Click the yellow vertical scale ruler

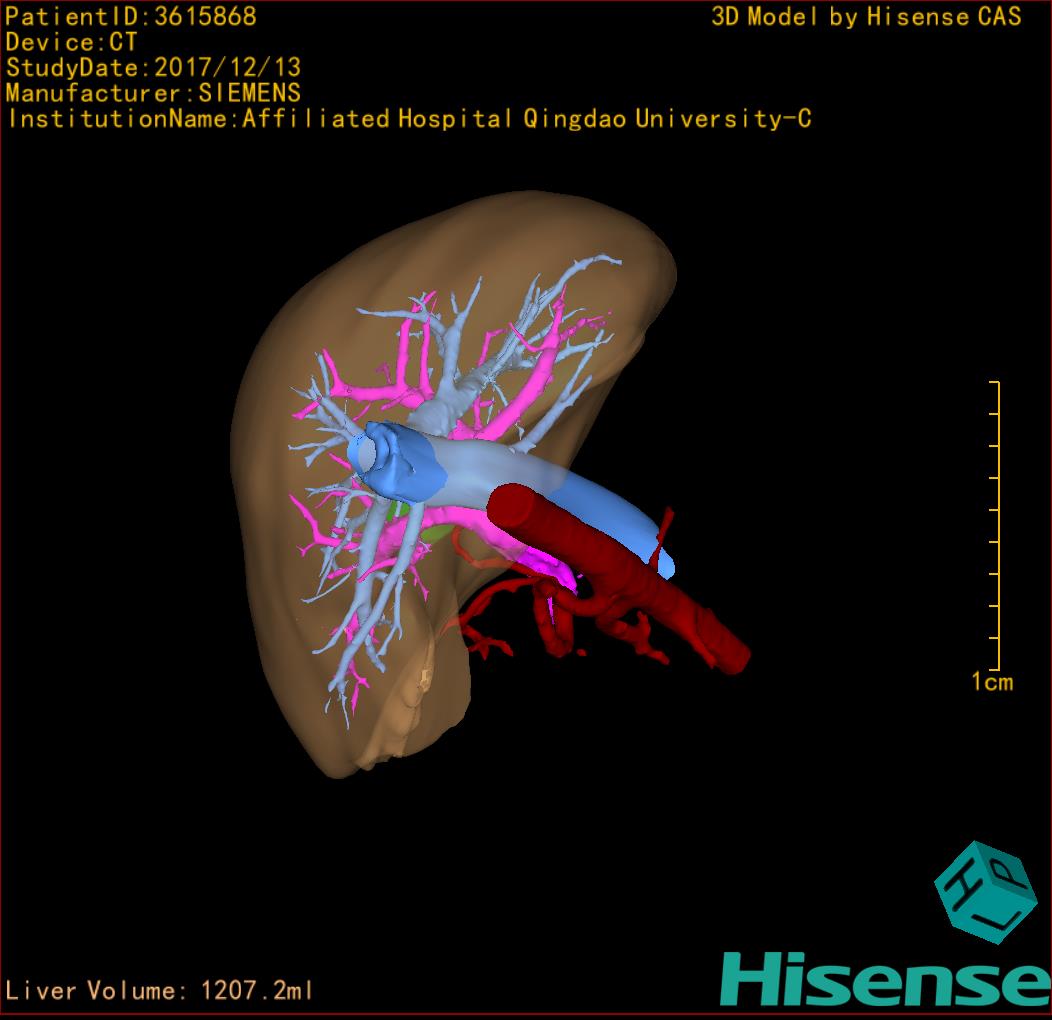(996, 525)
